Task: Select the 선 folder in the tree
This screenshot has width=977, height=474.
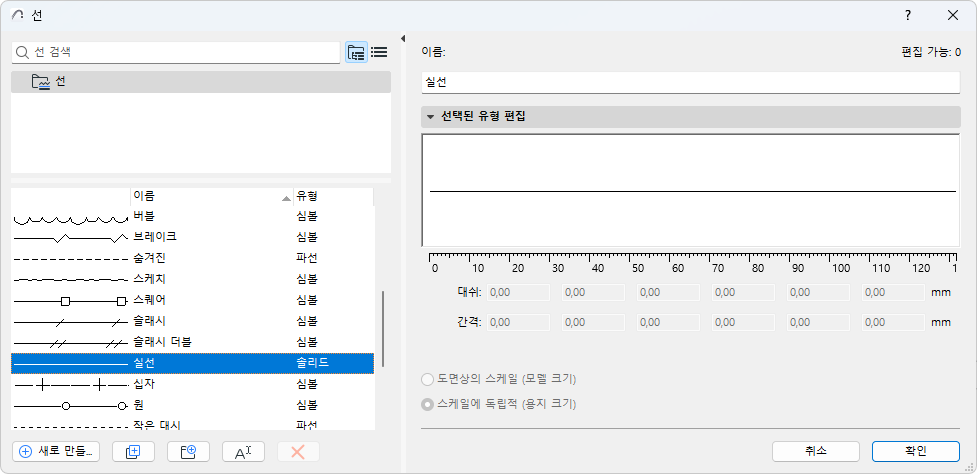Action: [201, 82]
